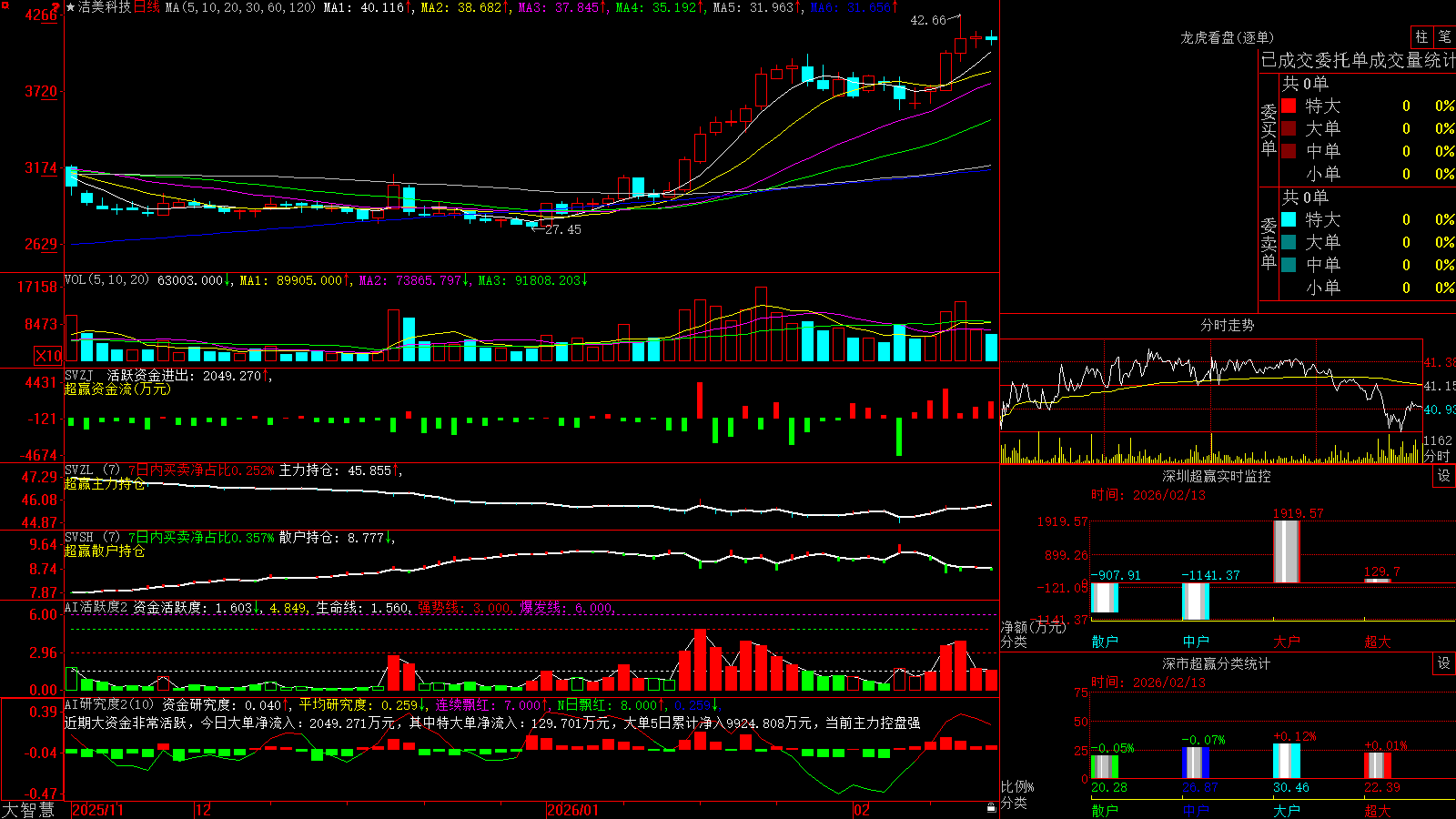This screenshot has height=819, width=1456.
Task: Switch 龙虎看盘 to 柱 bar view
Action: tap(1421, 37)
